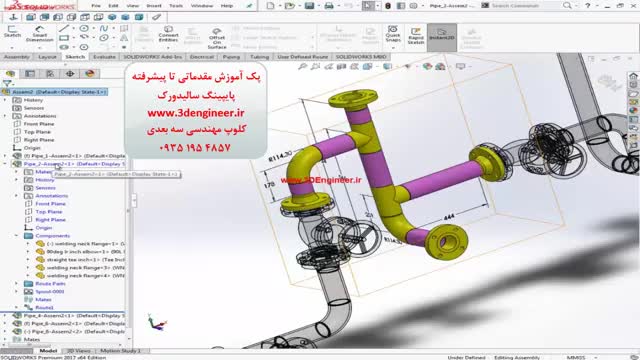640x360 pixels.
Task: Open the Window menu
Action: (202, 6)
